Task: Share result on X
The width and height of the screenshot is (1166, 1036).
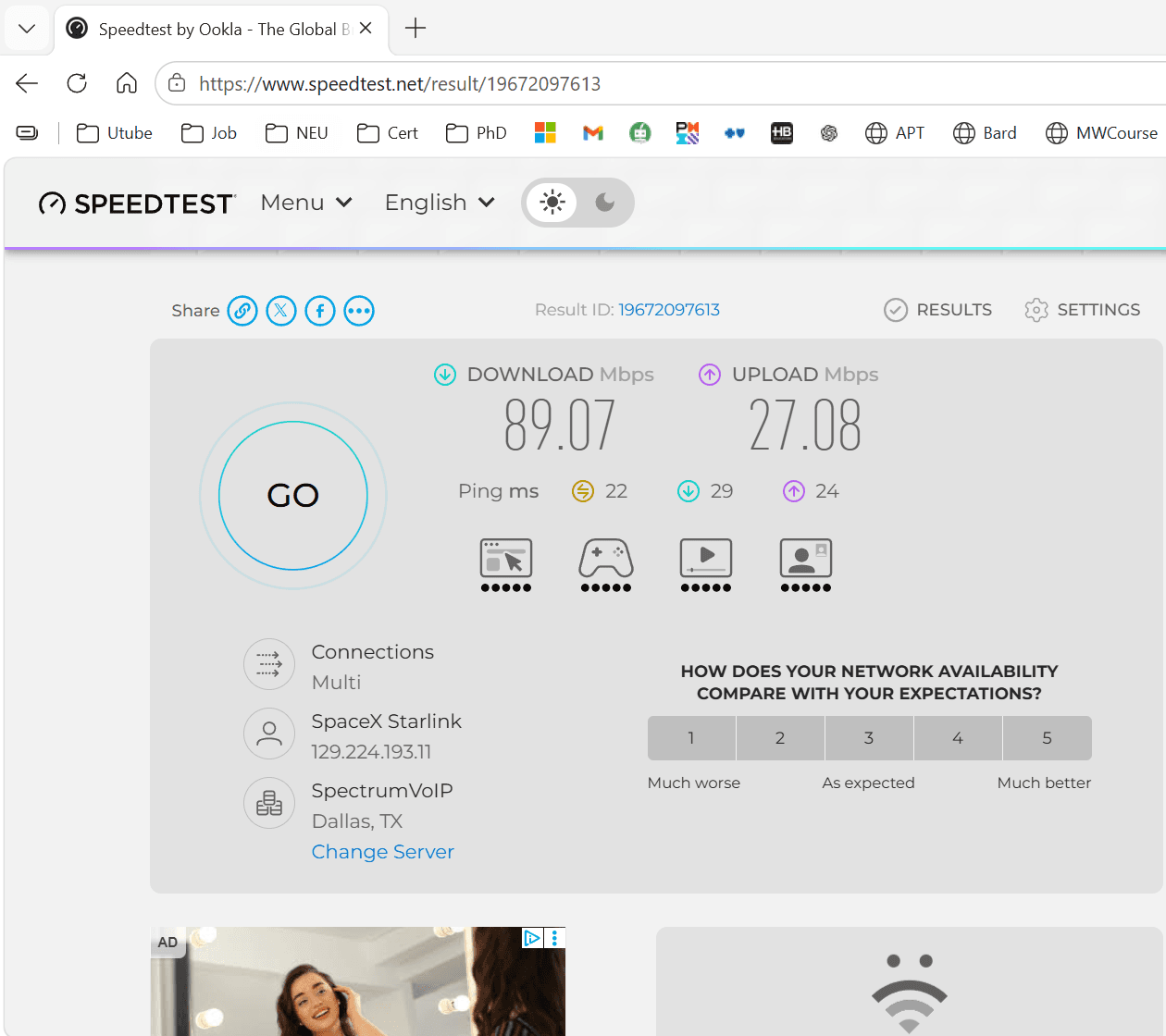Action: [281, 311]
